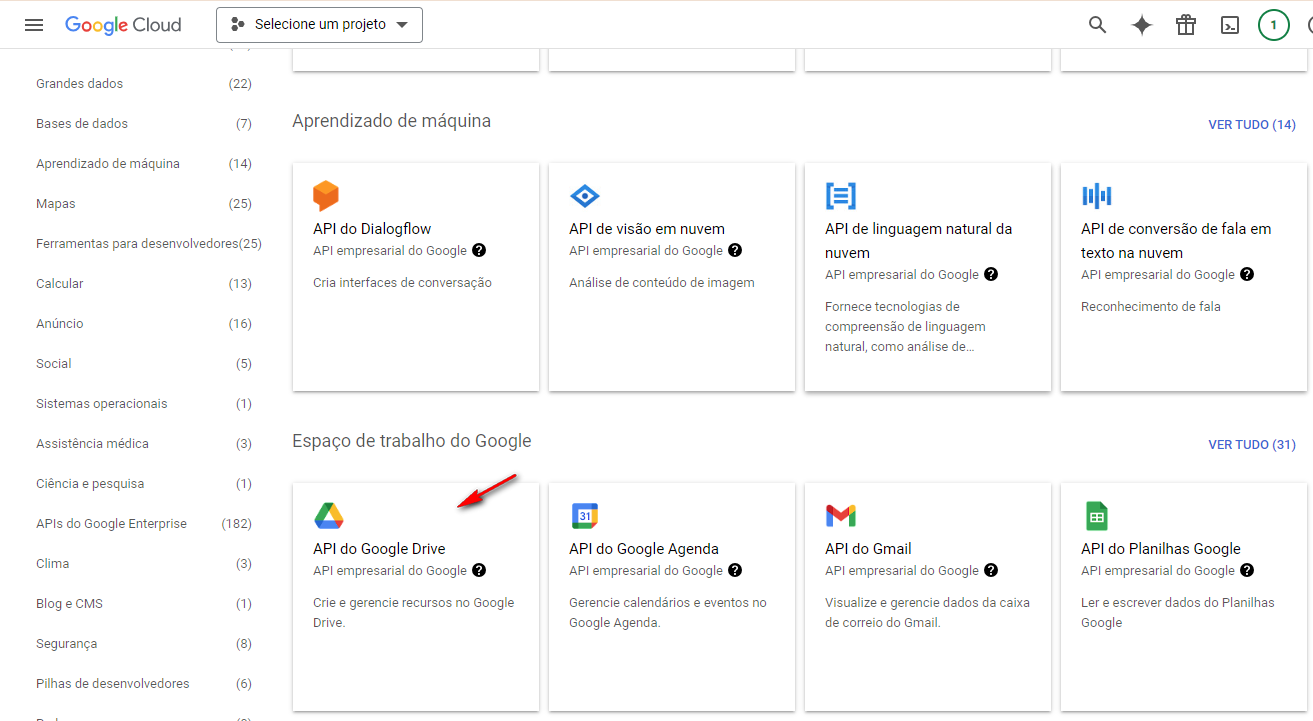Click help icon under API de linguagem natural

991,274
